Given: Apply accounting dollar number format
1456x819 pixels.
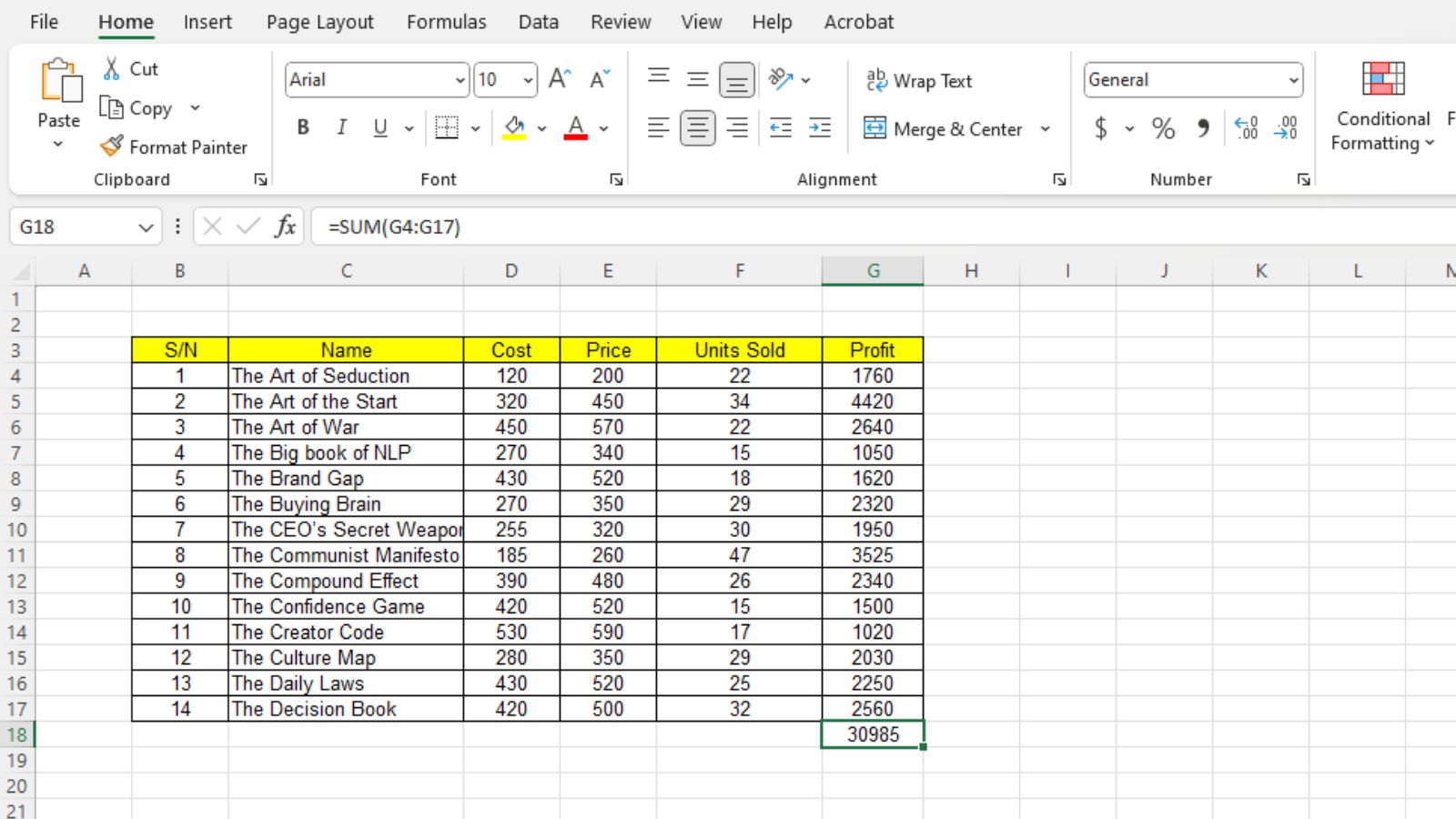Looking at the screenshot, I should [x=1101, y=128].
